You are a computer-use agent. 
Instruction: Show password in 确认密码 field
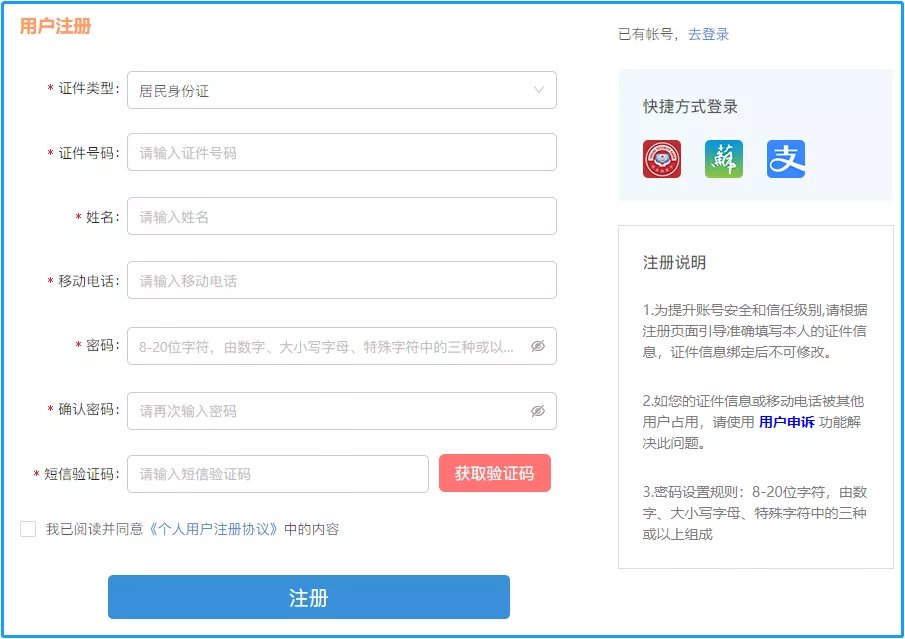538,411
